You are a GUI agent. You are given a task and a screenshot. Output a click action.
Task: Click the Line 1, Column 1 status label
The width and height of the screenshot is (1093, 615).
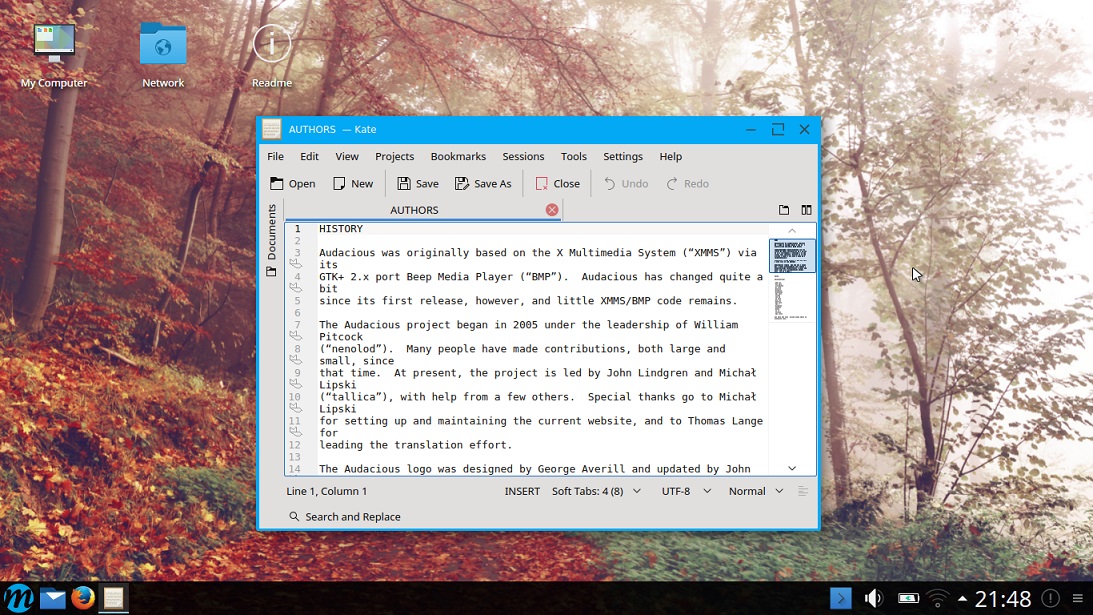click(x=326, y=491)
